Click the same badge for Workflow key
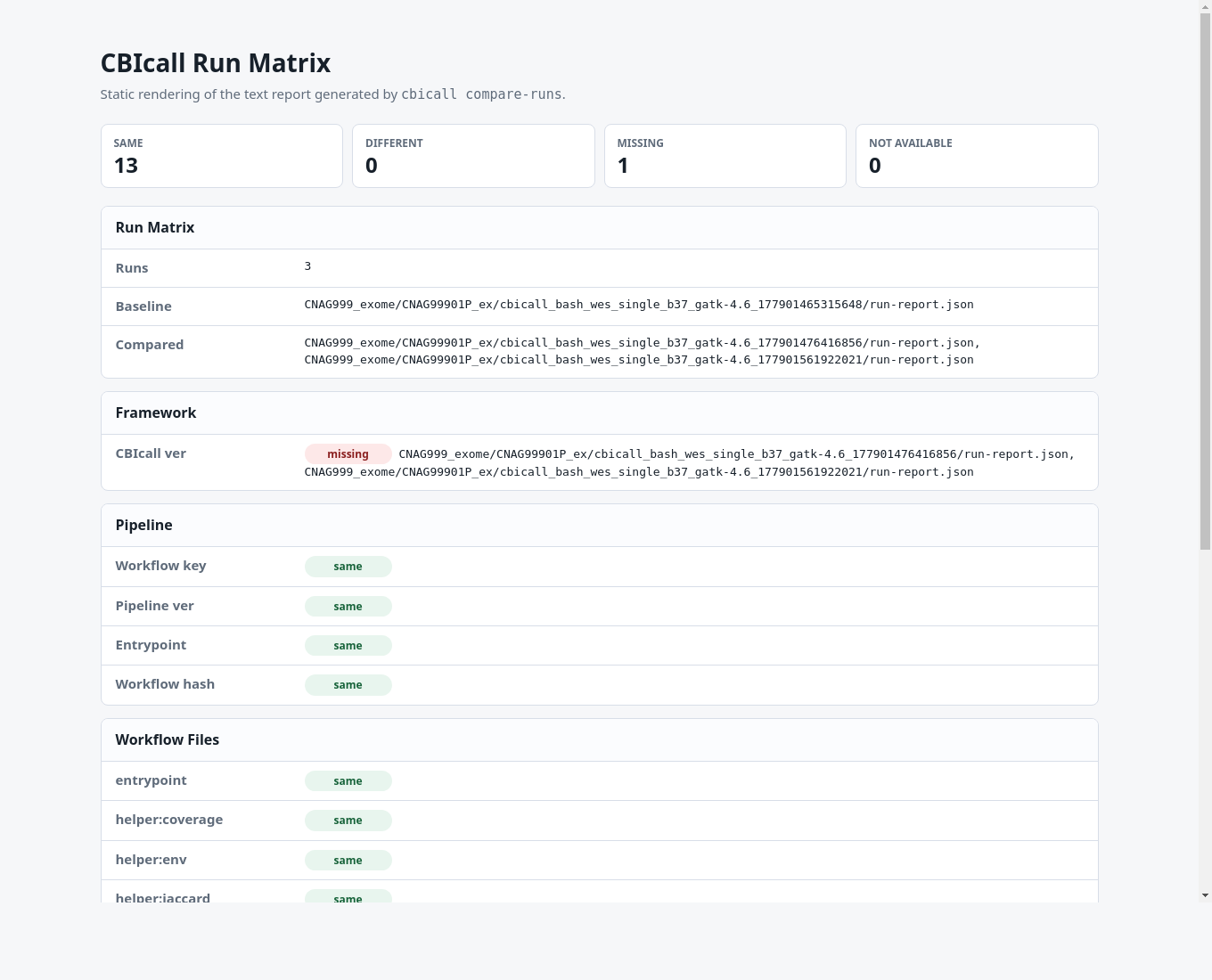The width and height of the screenshot is (1212, 980). tap(348, 567)
